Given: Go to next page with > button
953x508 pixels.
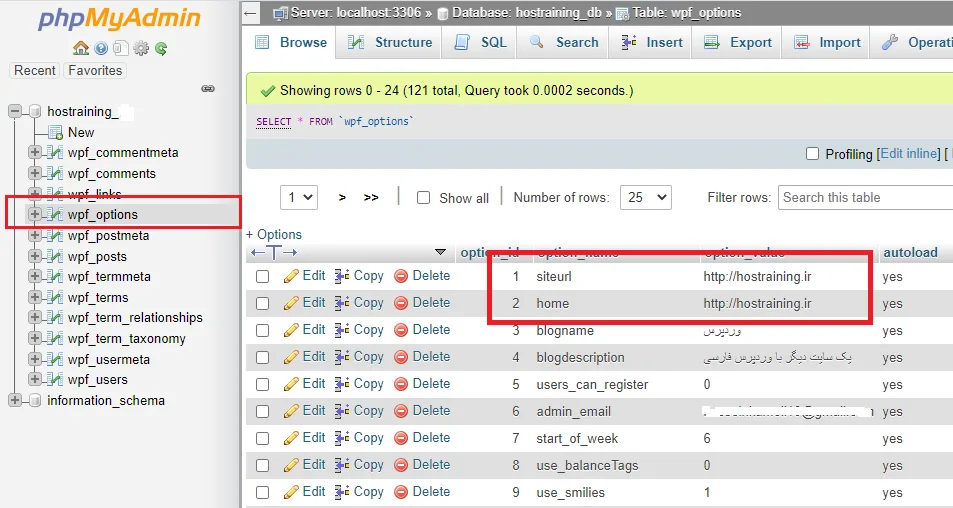Looking at the screenshot, I should click(x=342, y=197).
